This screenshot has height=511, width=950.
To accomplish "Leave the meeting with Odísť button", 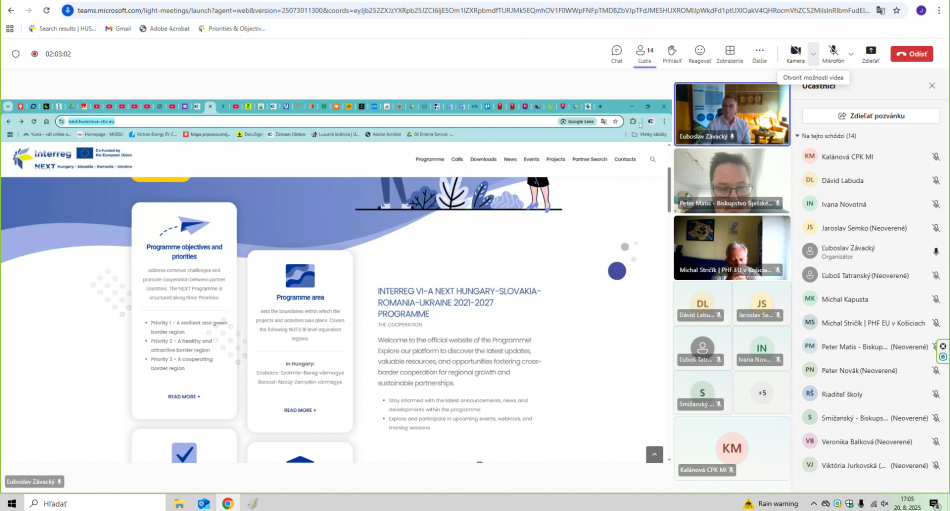I will tap(912, 54).
